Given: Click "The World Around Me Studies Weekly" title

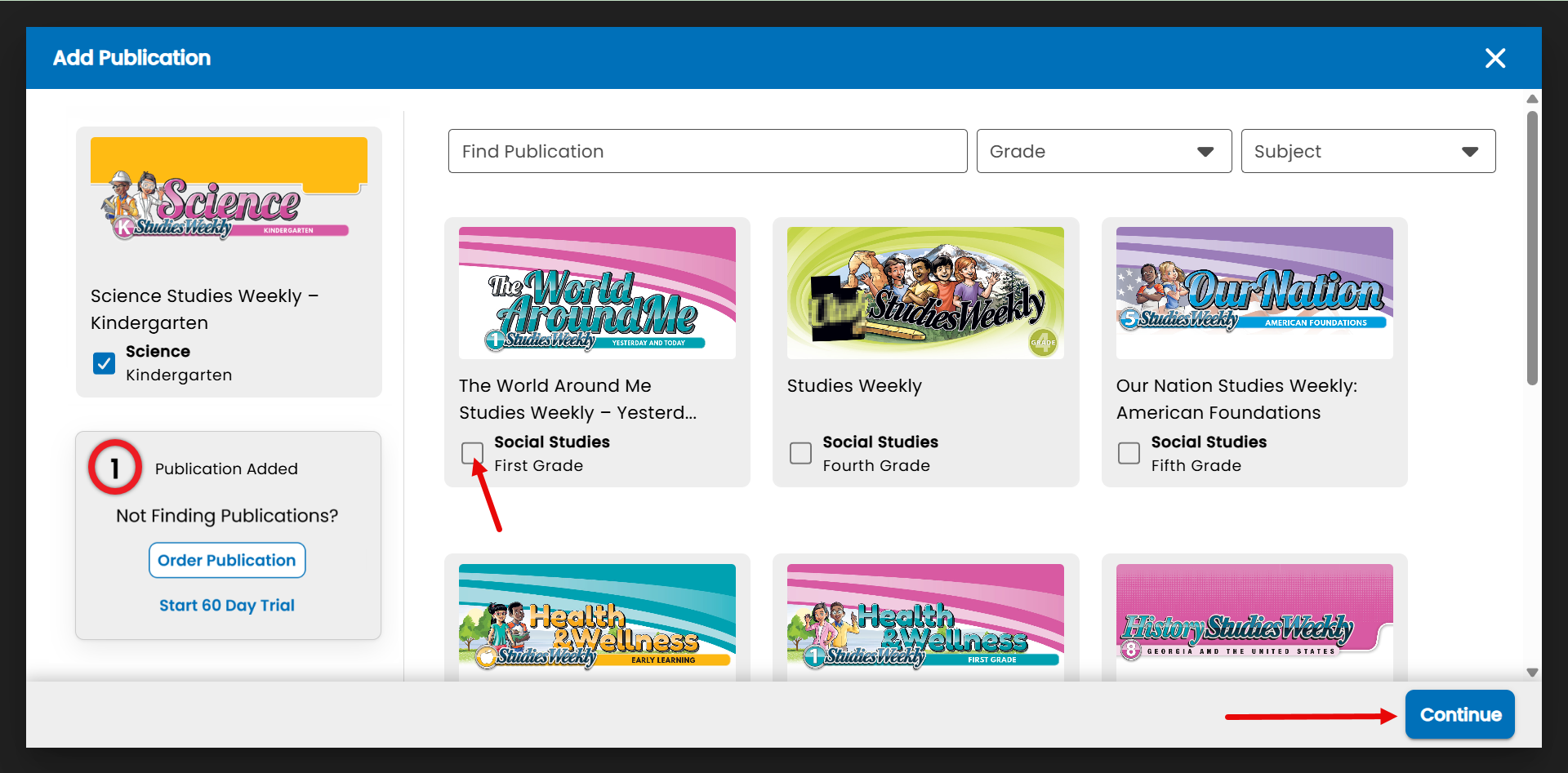Looking at the screenshot, I should point(578,399).
